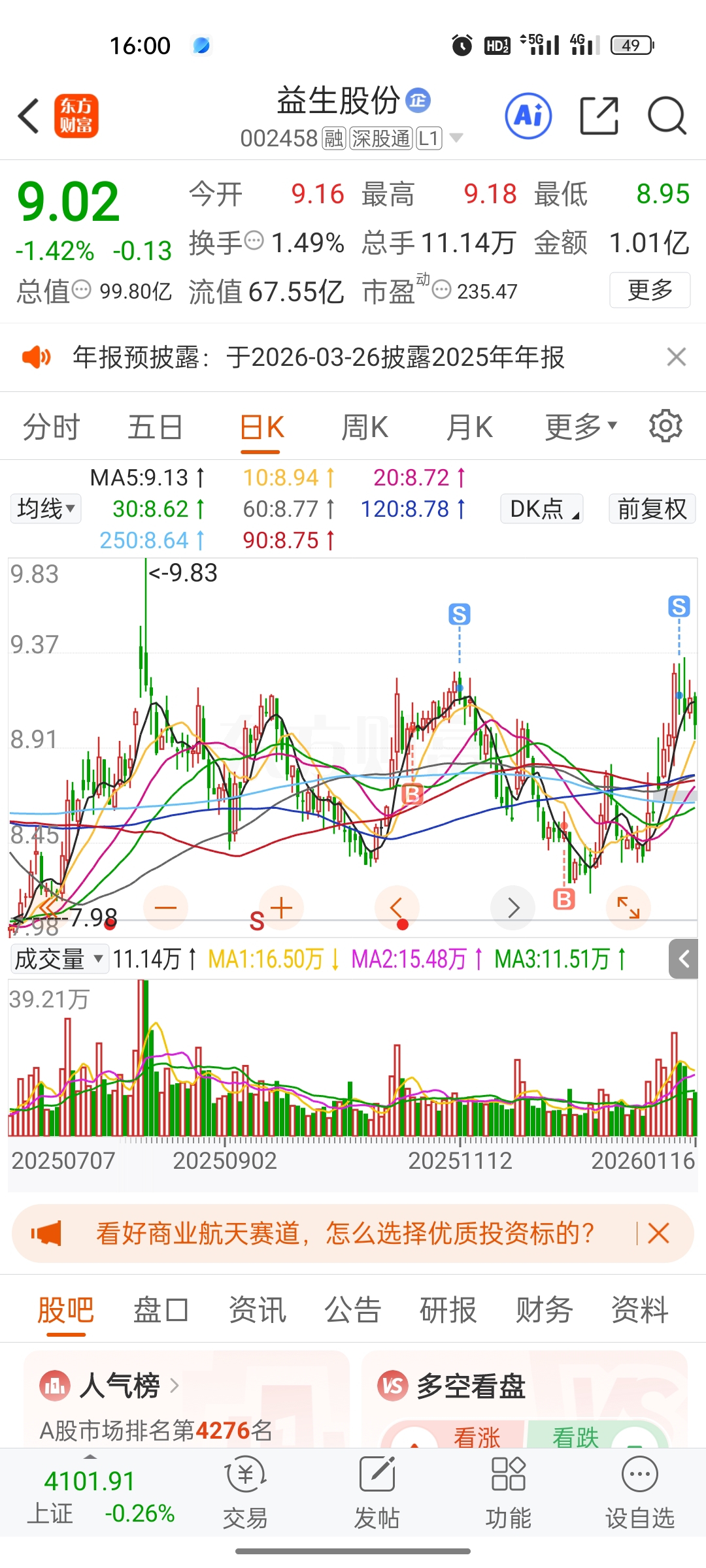Expand chart to fullscreen

(x=628, y=907)
